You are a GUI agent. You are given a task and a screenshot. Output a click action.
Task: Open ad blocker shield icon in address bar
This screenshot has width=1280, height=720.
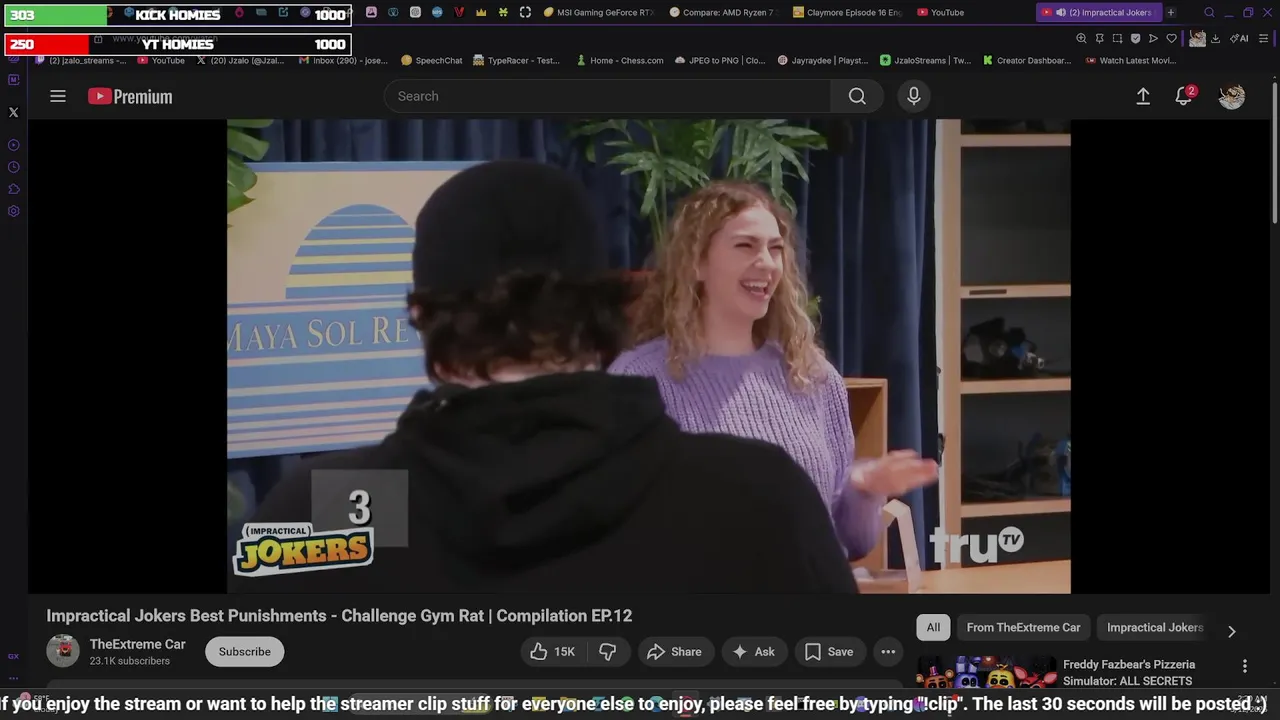click(1135, 38)
